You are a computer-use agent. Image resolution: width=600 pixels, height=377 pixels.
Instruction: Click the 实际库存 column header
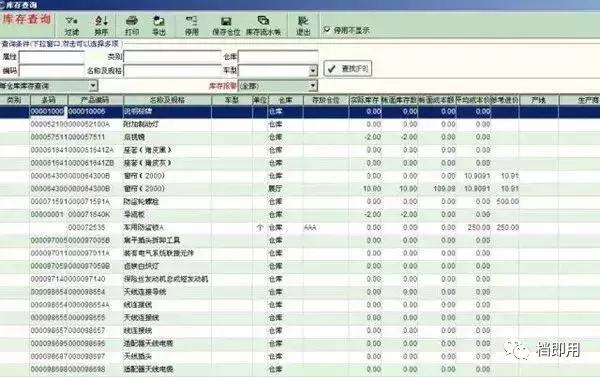[365, 100]
